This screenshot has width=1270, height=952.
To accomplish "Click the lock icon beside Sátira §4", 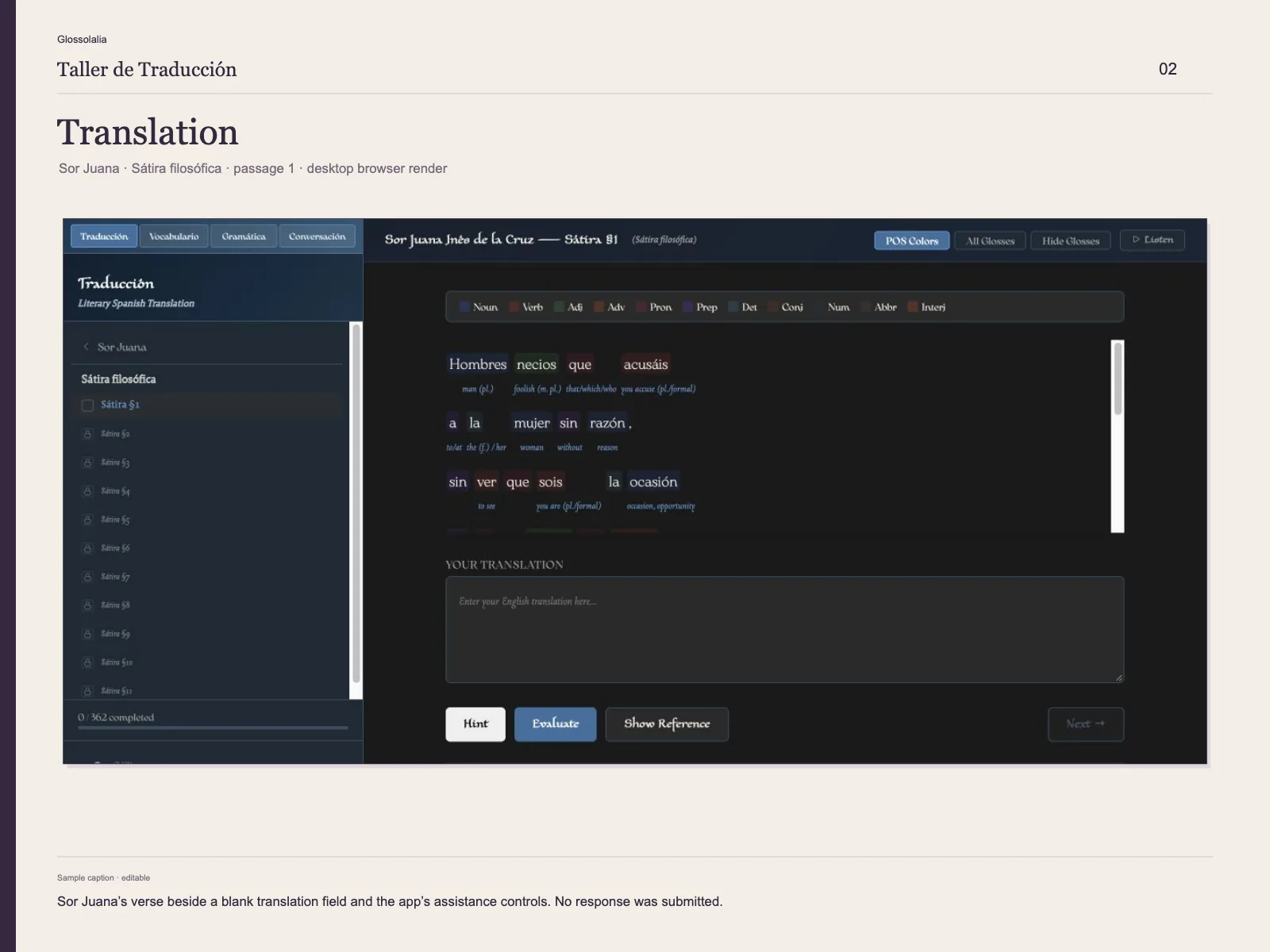I will 87,491.
